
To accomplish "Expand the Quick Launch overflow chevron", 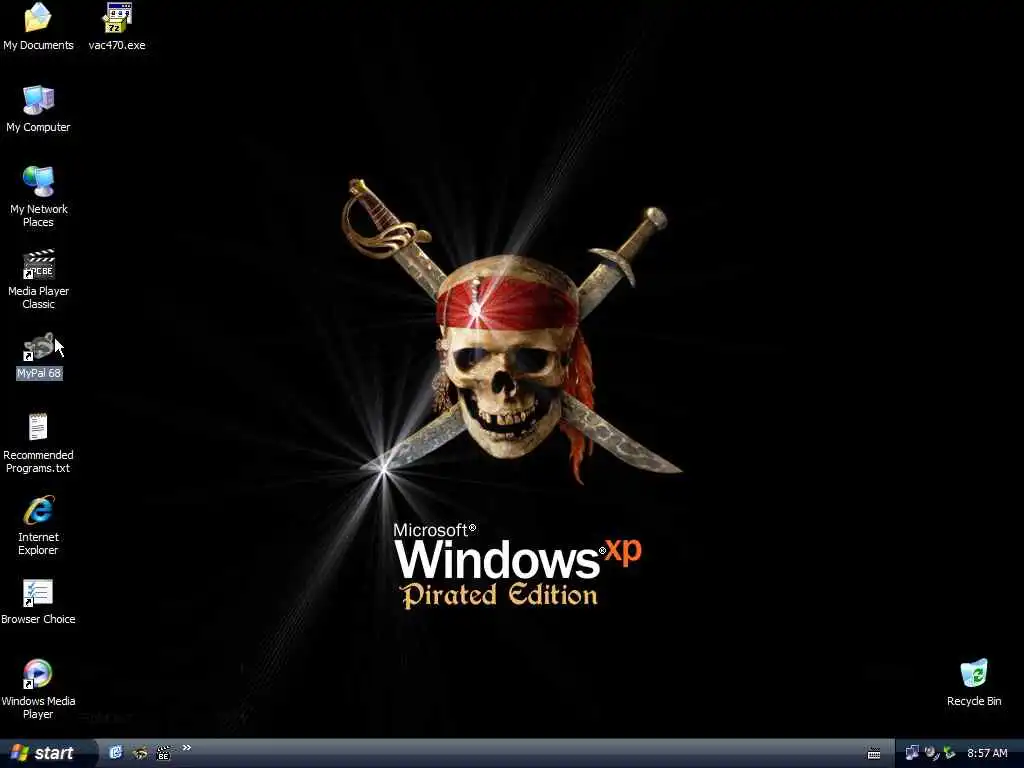I will click(x=186, y=748).
